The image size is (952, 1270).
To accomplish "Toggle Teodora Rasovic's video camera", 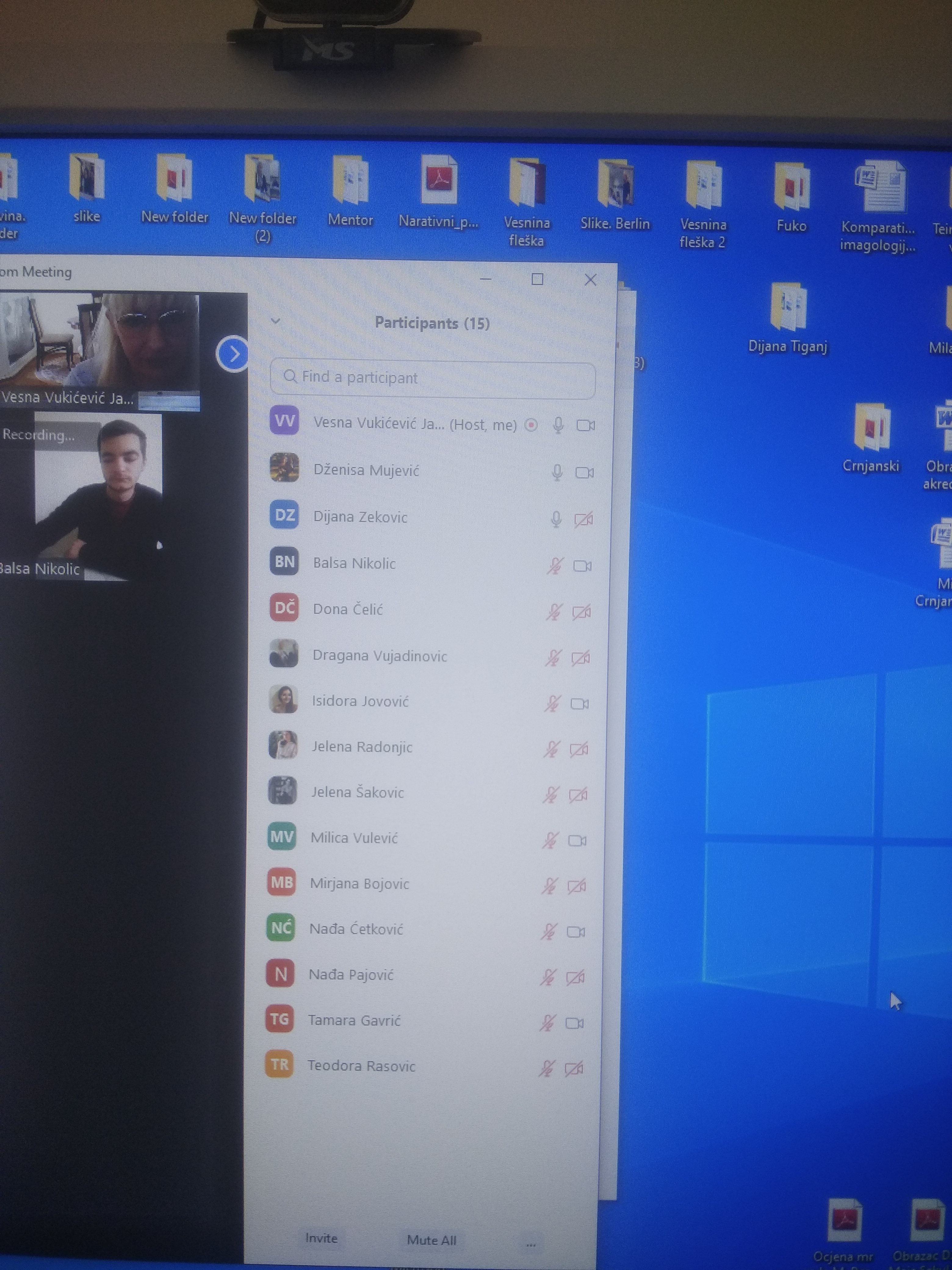I will 574,1069.
